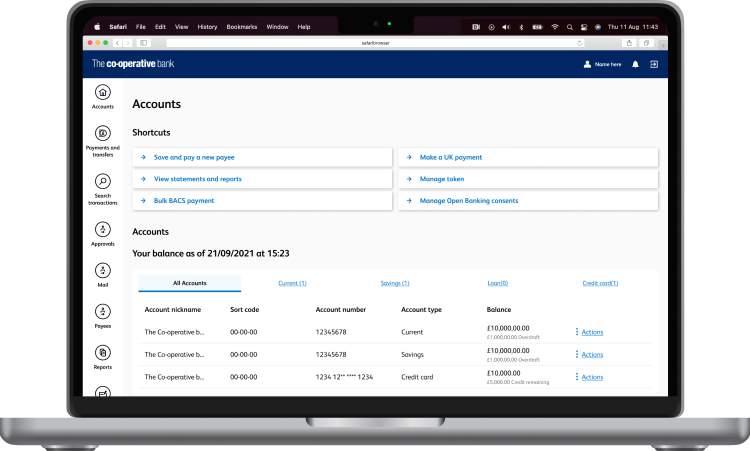Select the All Accounts tab

[x=190, y=283]
